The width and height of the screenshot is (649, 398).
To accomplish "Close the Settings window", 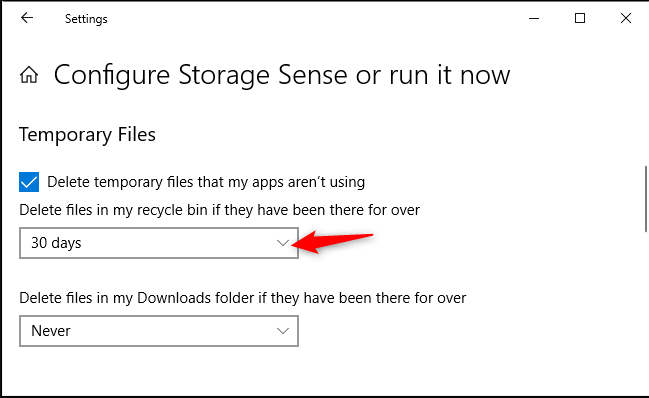I will coord(626,18).
